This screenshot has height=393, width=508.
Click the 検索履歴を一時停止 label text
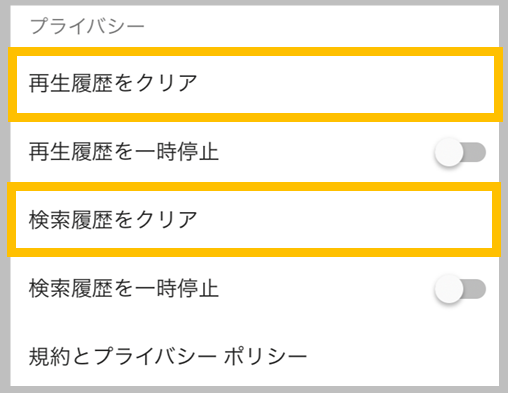pos(124,288)
